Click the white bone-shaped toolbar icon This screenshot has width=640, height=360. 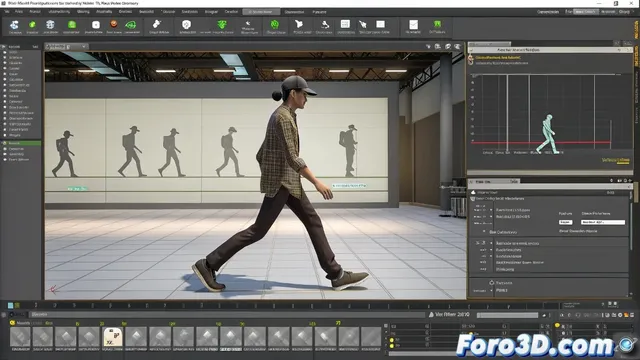tap(157, 24)
